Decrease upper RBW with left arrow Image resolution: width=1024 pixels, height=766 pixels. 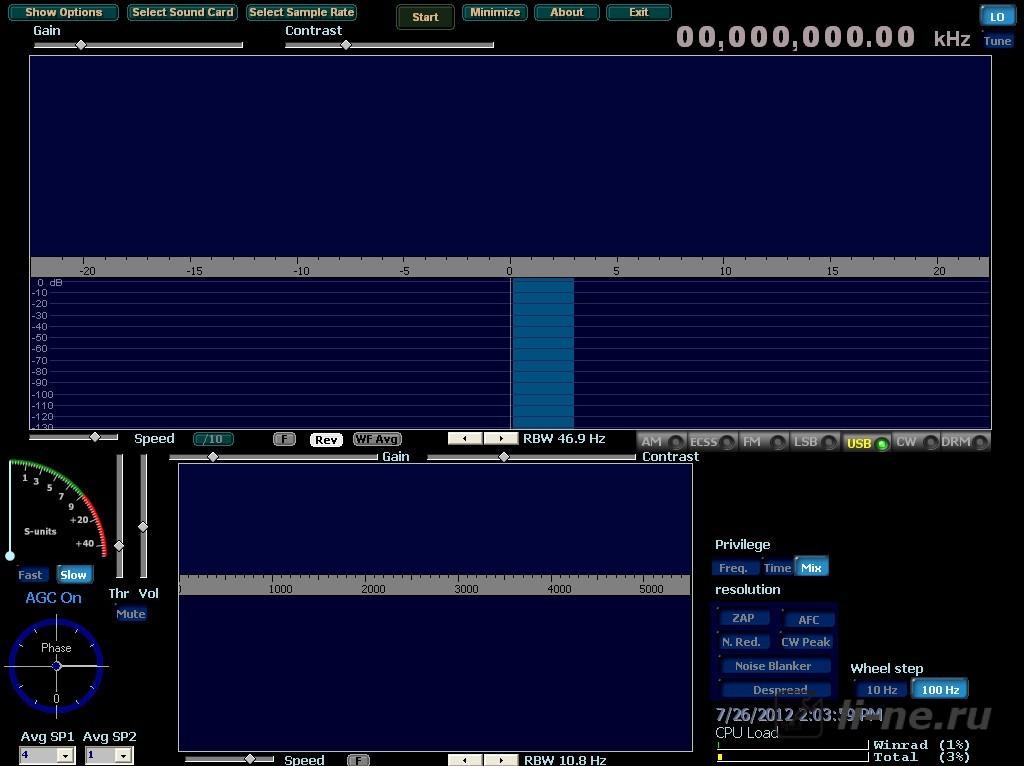coord(465,439)
